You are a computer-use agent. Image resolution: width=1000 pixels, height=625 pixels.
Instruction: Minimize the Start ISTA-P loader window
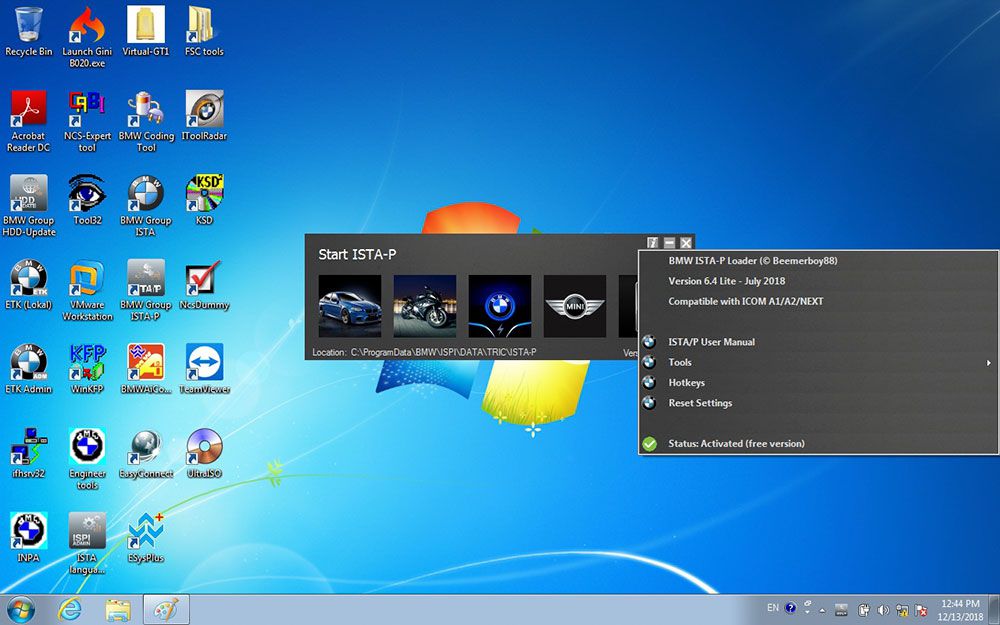pyautogui.click(x=669, y=242)
